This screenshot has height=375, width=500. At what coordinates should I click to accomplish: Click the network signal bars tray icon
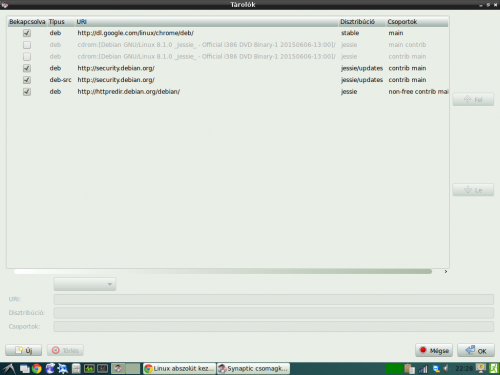[423, 369]
